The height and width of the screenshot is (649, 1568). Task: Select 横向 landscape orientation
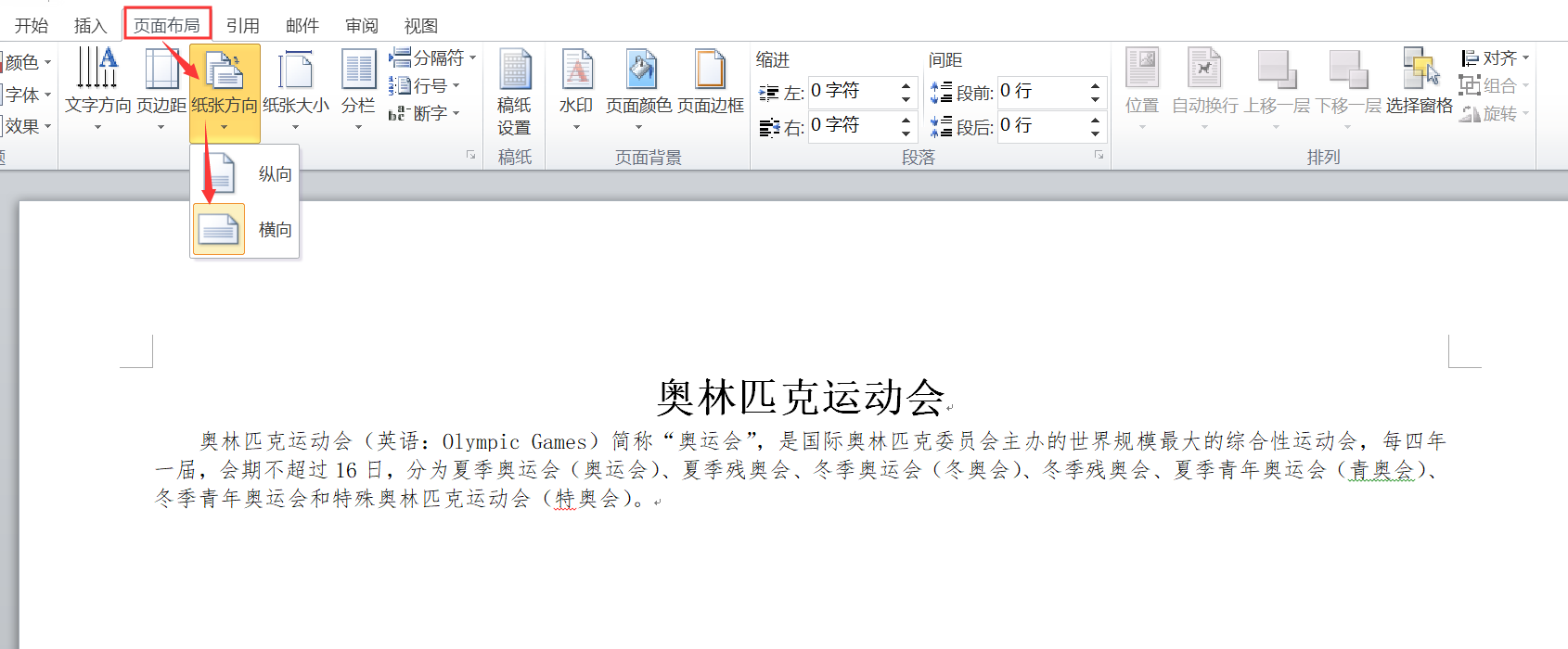tap(245, 229)
